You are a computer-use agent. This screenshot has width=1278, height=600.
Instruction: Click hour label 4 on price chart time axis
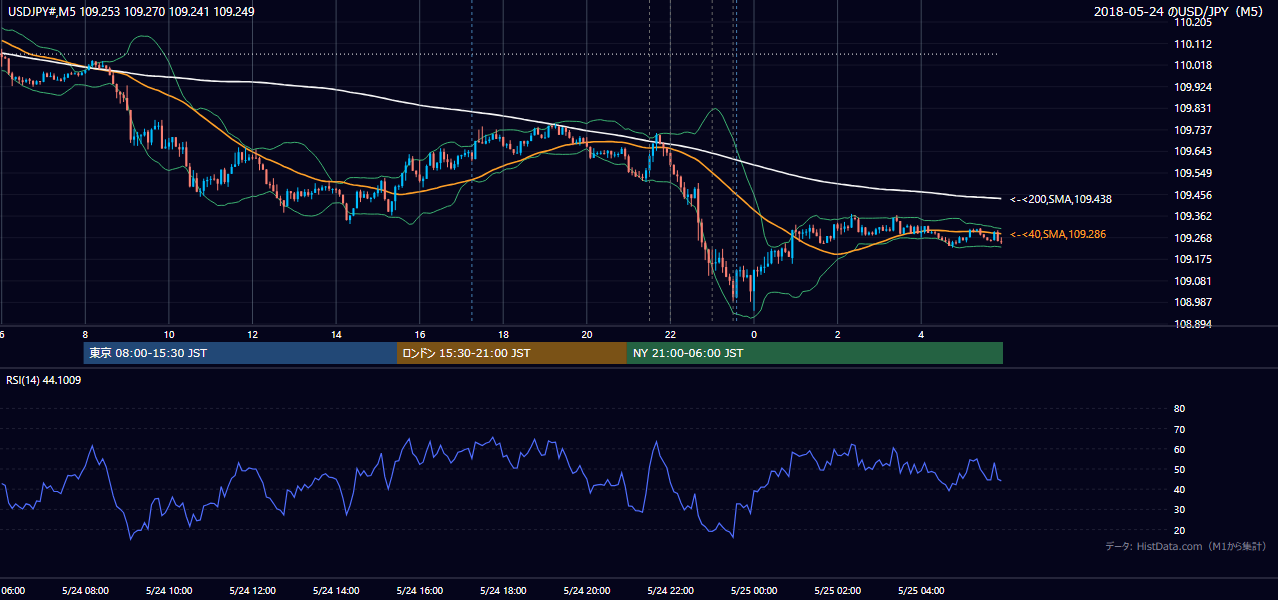pos(921,334)
